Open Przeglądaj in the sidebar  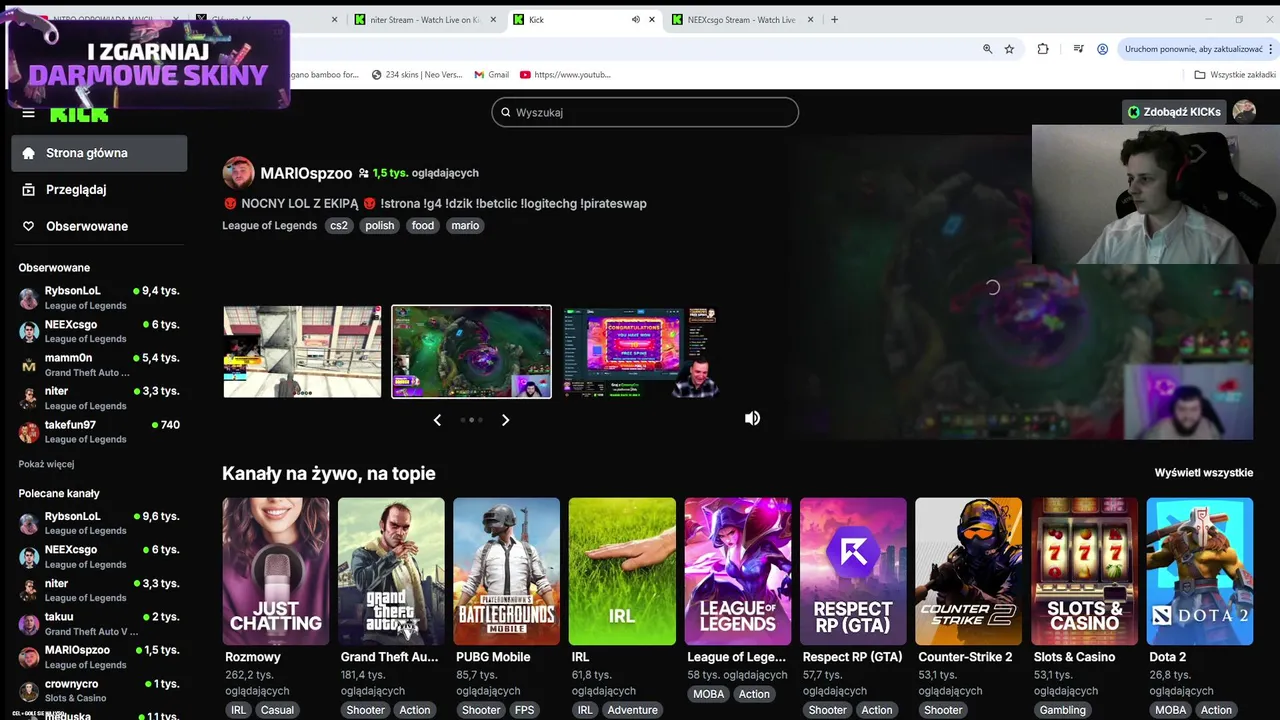click(x=99, y=190)
